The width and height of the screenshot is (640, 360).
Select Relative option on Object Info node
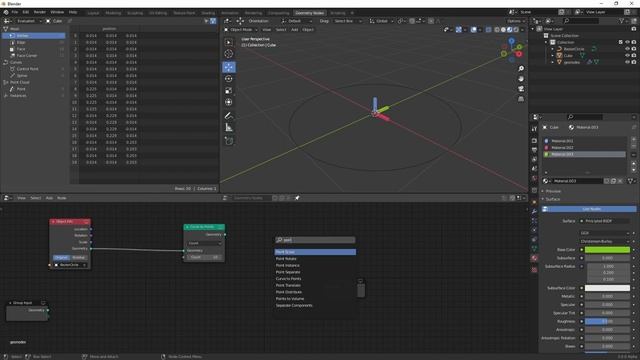[x=79, y=258]
